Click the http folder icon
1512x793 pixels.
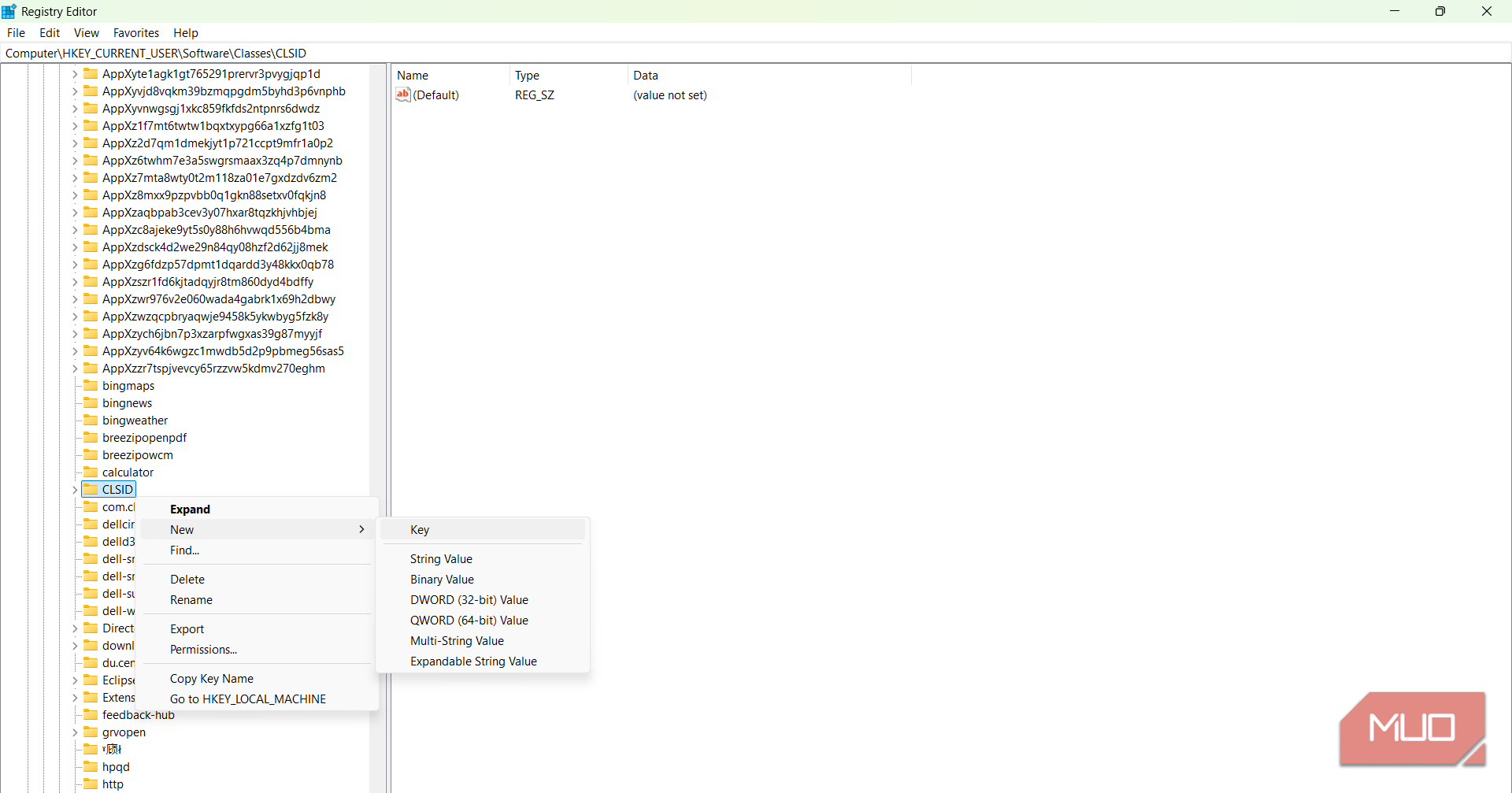pos(91,784)
